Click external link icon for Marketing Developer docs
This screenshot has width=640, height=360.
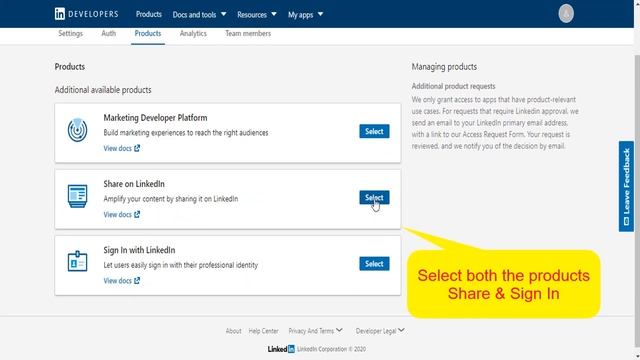coord(137,148)
